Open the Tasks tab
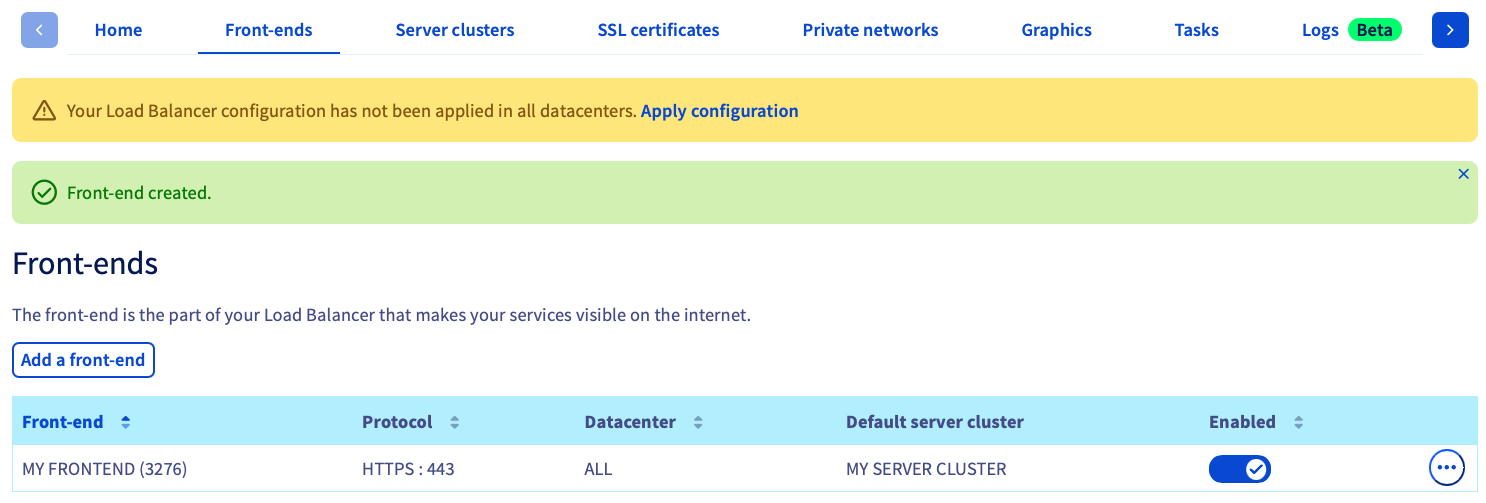1486x503 pixels. [x=1196, y=30]
